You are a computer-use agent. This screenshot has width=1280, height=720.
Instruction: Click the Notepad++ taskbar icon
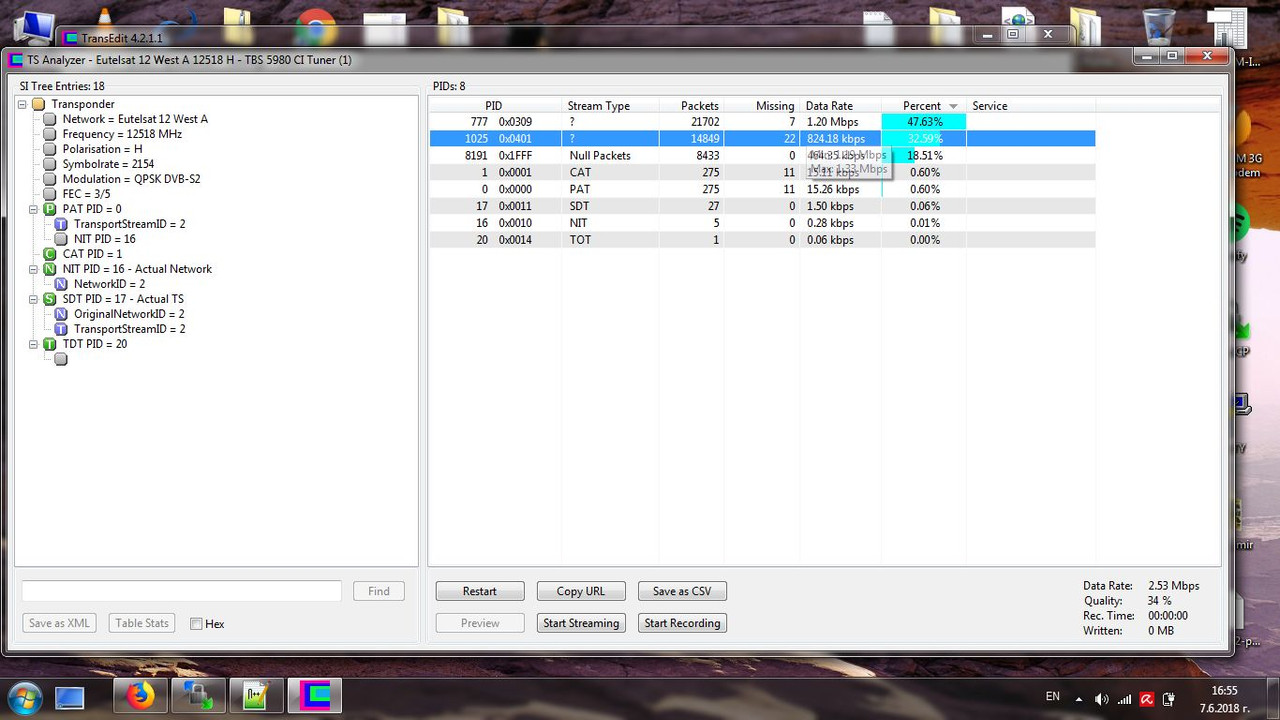tap(256, 696)
